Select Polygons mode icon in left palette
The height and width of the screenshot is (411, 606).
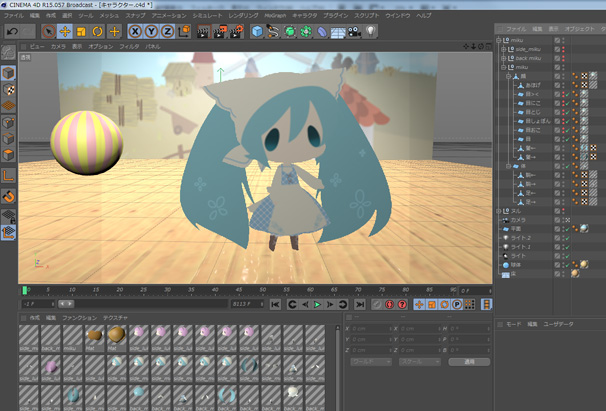tap(9, 155)
